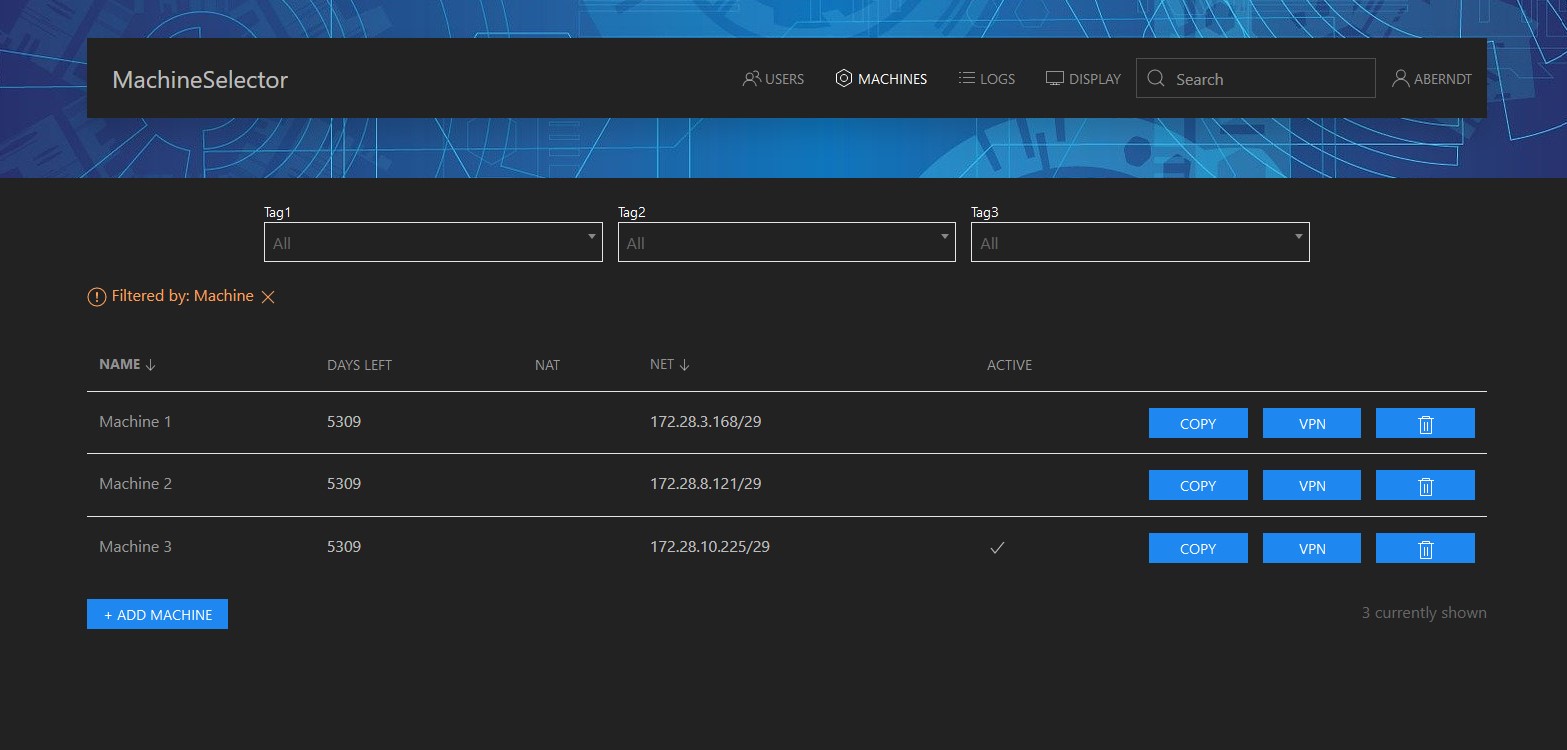Viewport: 1567px width, 750px height.
Task: Clear the Machine filter with X icon
Action: click(x=268, y=297)
